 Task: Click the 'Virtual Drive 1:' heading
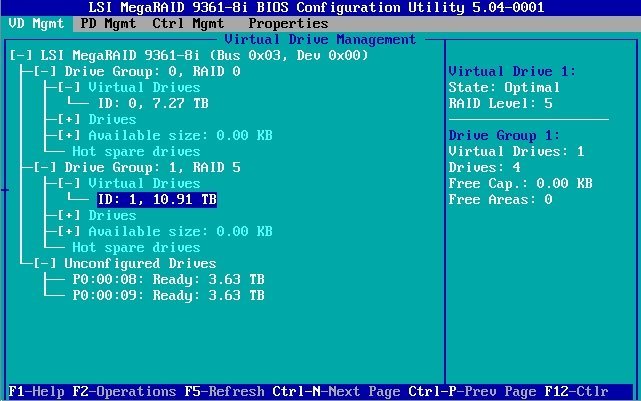(512, 72)
